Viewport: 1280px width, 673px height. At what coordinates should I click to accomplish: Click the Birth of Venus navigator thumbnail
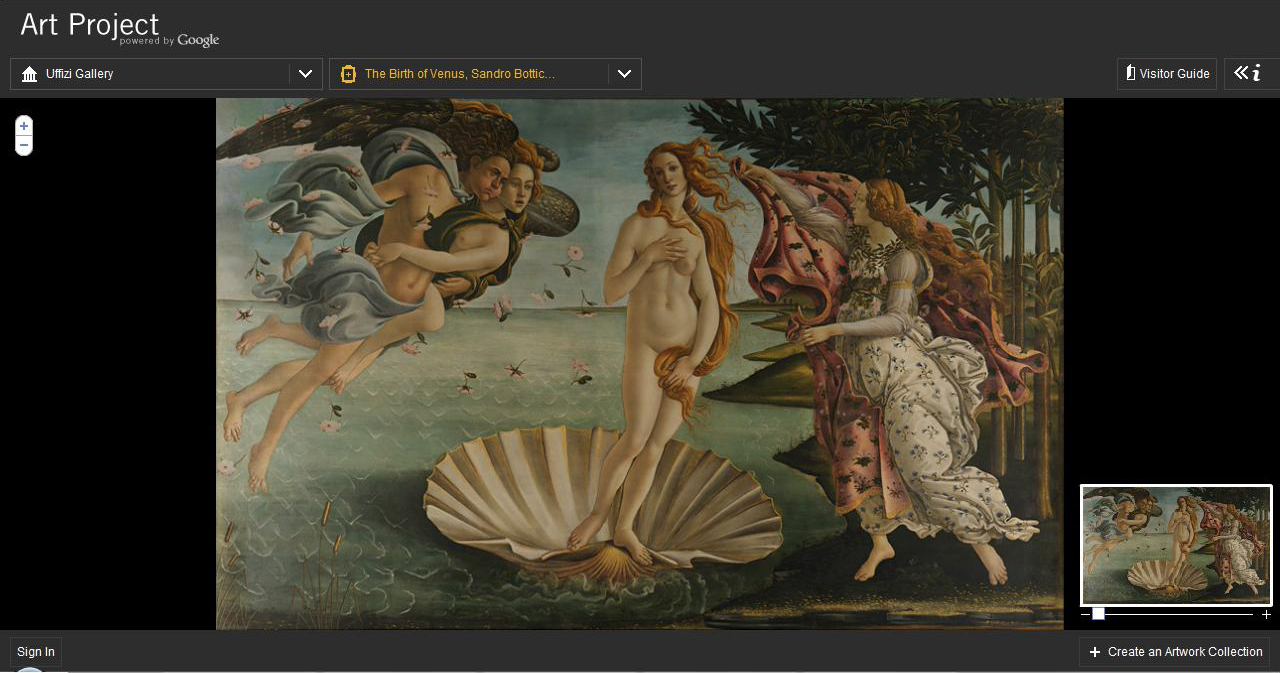tap(1176, 545)
